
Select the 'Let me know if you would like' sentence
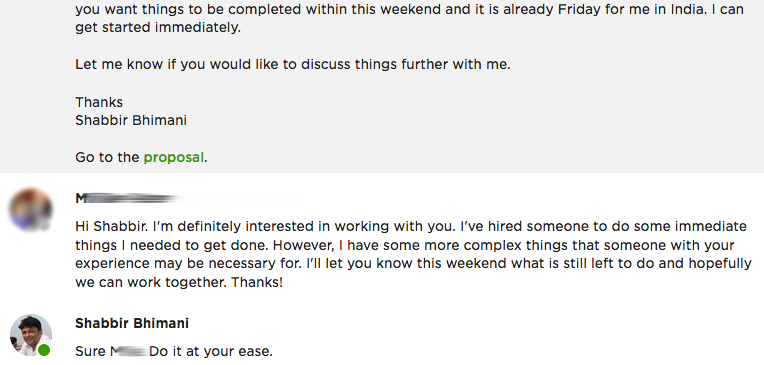(x=292, y=64)
